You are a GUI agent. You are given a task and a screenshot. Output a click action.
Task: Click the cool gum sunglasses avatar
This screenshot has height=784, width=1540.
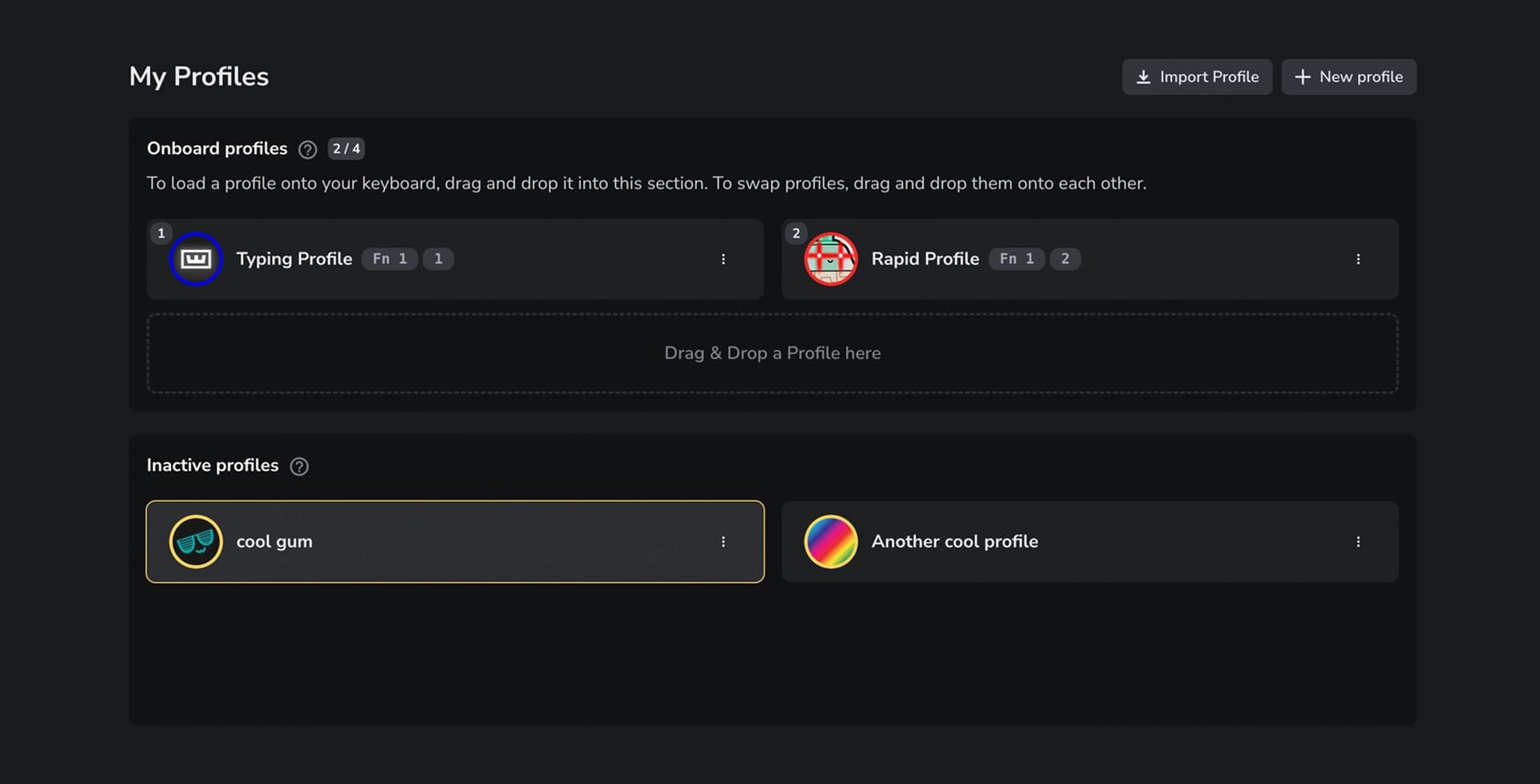[196, 542]
